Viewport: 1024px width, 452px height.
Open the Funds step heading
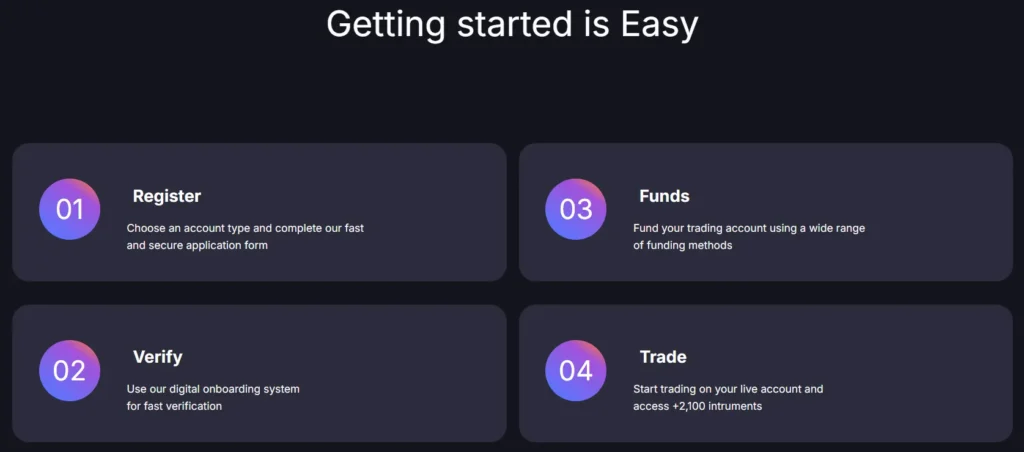pyautogui.click(x=664, y=196)
